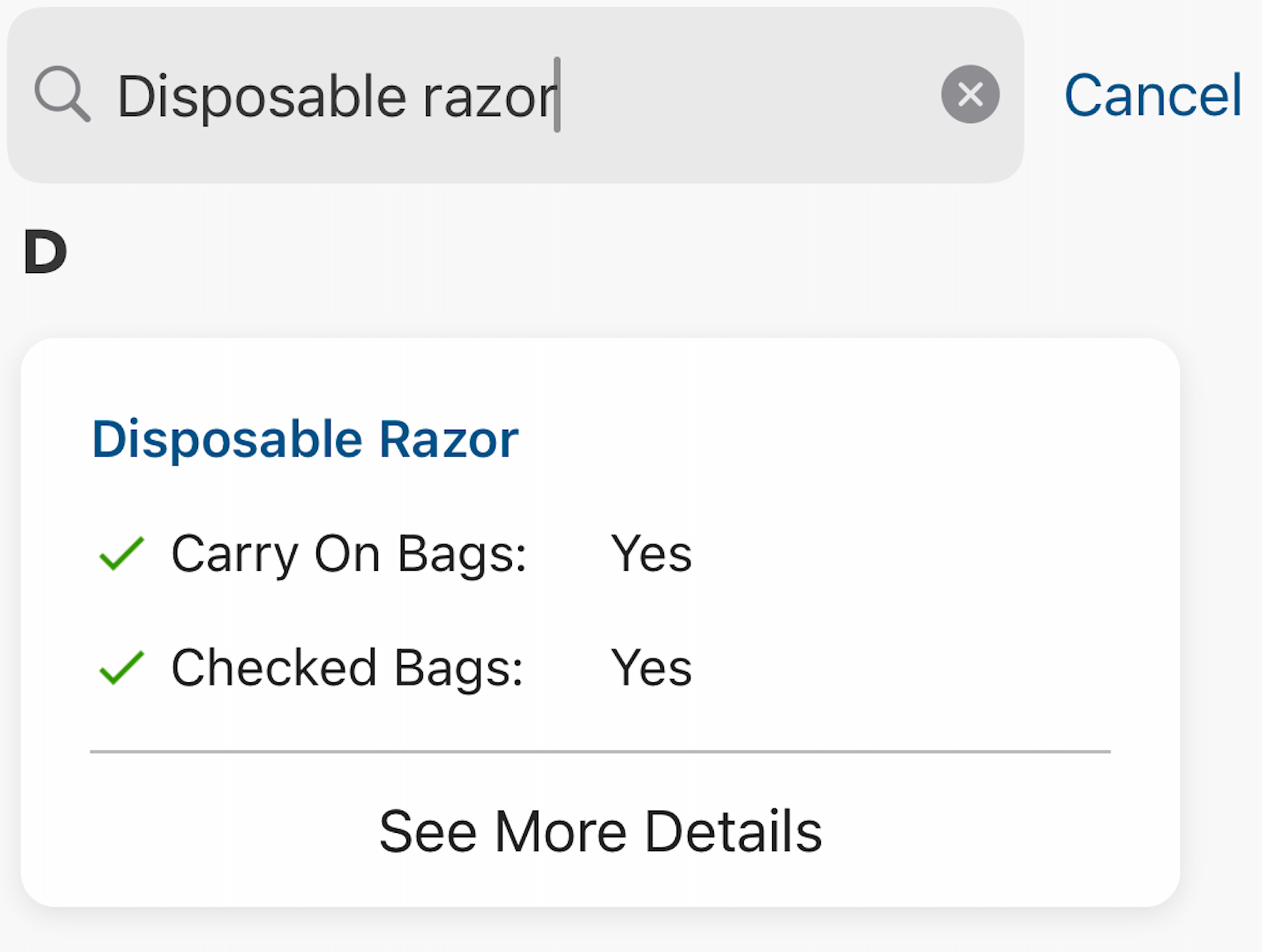Viewport: 1262px width, 952px height.
Task: Open the Disposable Razor item details
Action: click(x=306, y=439)
